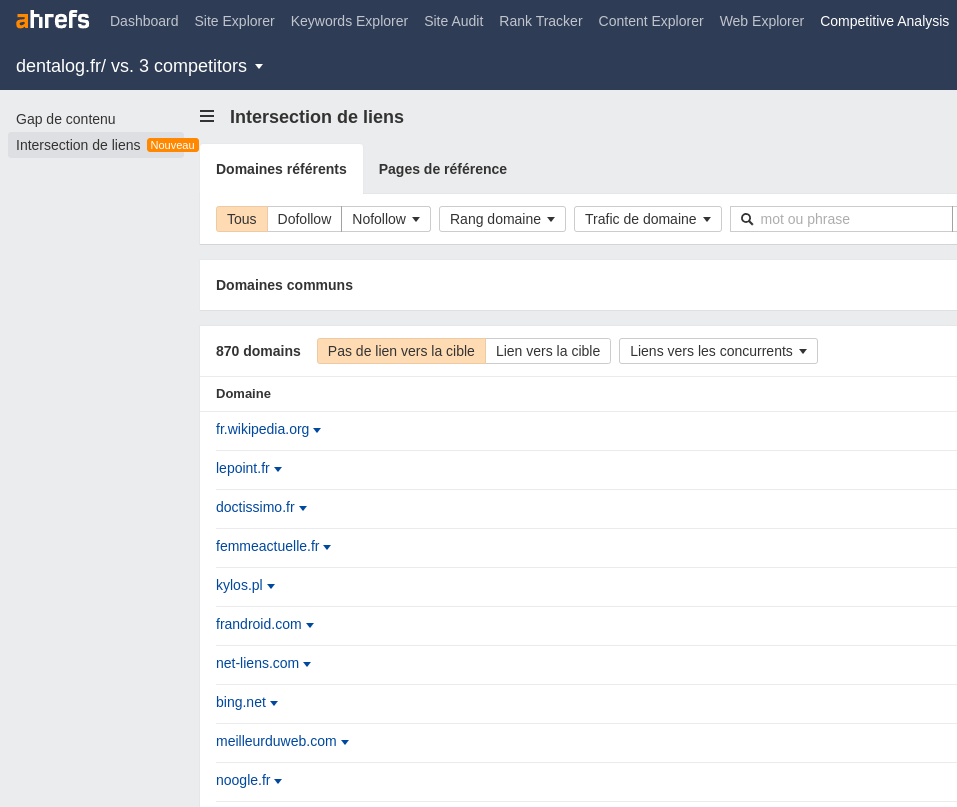This screenshot has height=807, width=957.
Task: Open Rang domaine filter dropdown
Action: pos(502,219)
